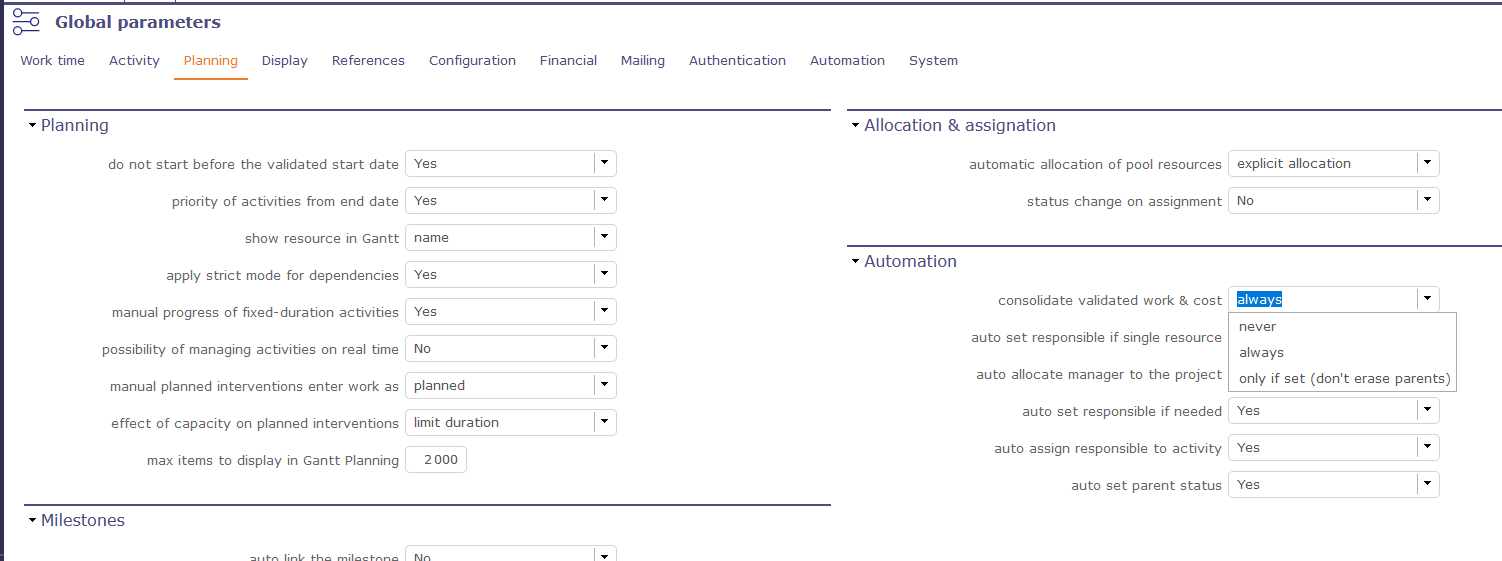Open the Activity tab
Image resolution: width=1502 pixels, height=561 pixels.
[134, 61]
